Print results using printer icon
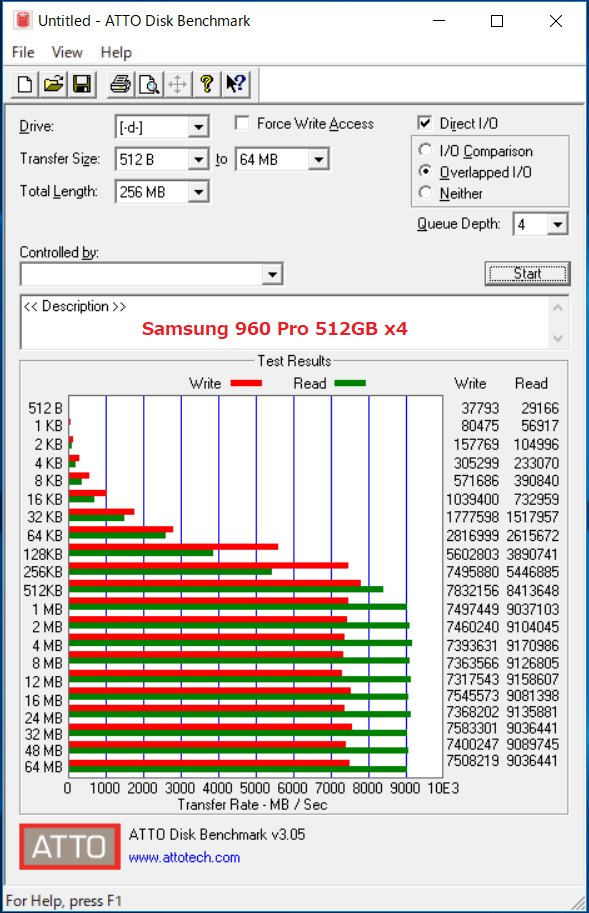The image size is (589, 913). point(121,84)
